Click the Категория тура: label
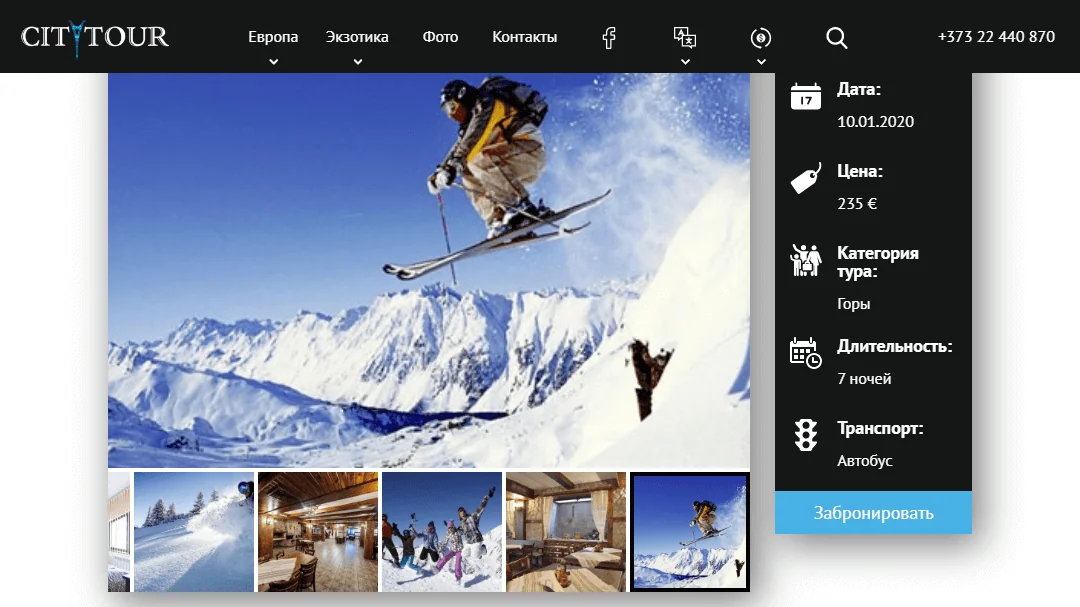The width and height of the screenshot is (1080, 607). click(x=878, y=263)
